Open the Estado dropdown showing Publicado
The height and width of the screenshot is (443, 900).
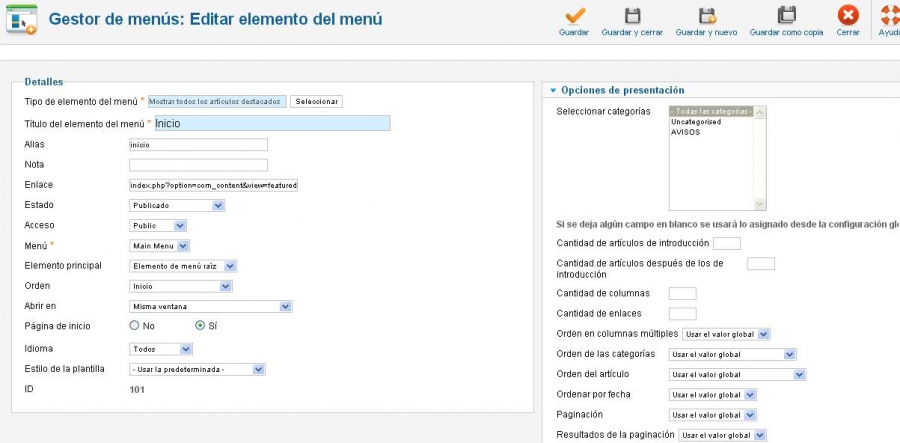[x=177, y=205]
